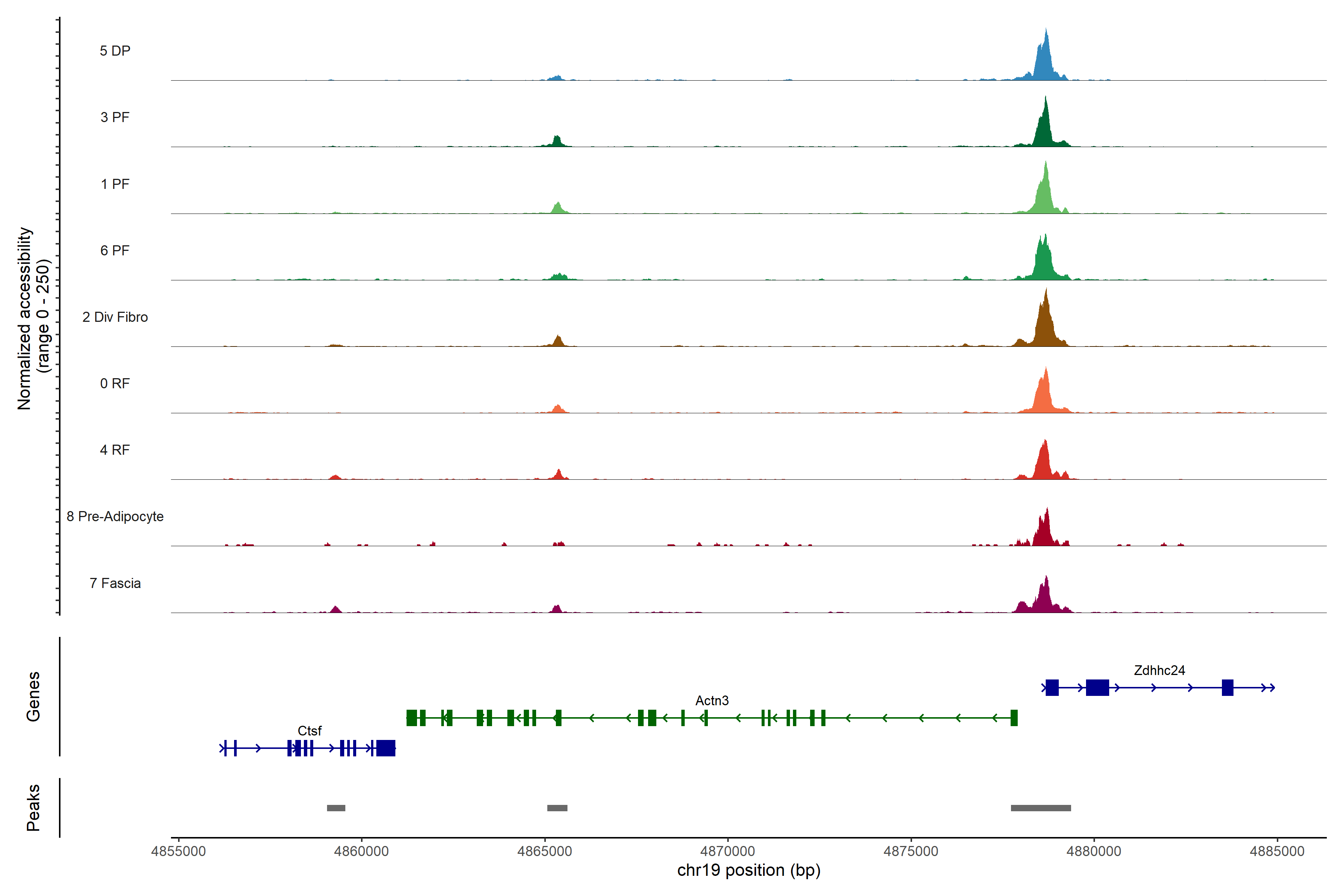Screen dimensions: 1344x896
Task: Click the tall blue 5 DP peak
Action: pos(1045,60)
